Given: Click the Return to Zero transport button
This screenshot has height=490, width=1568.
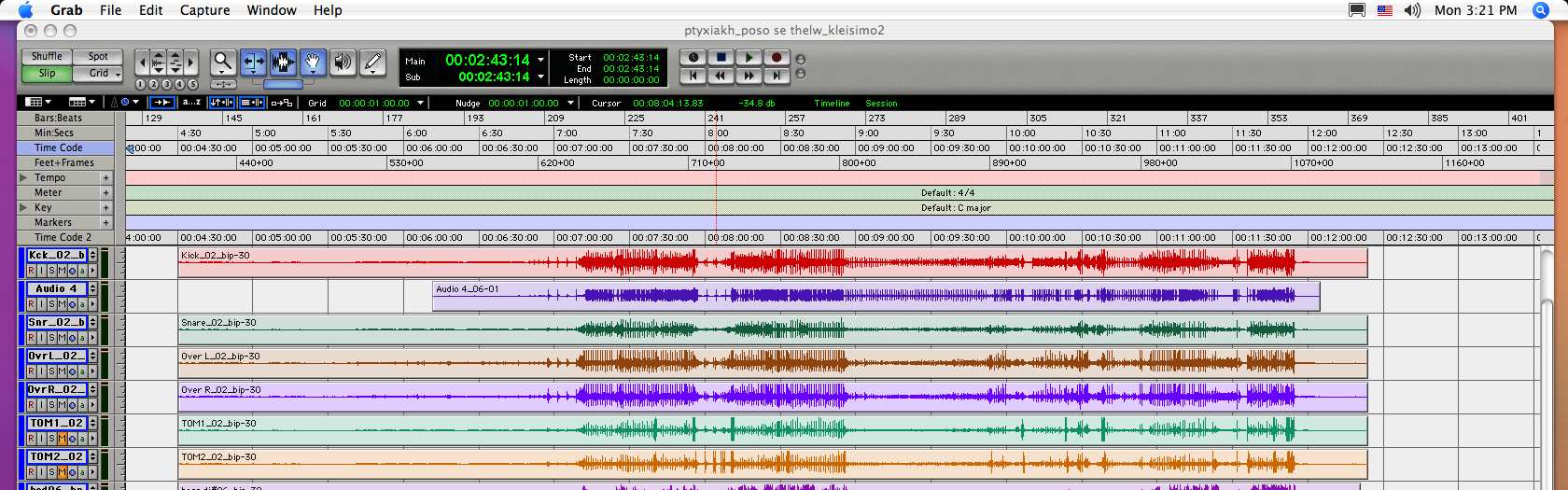Looking at the screenshot, I should coord(693,75).
